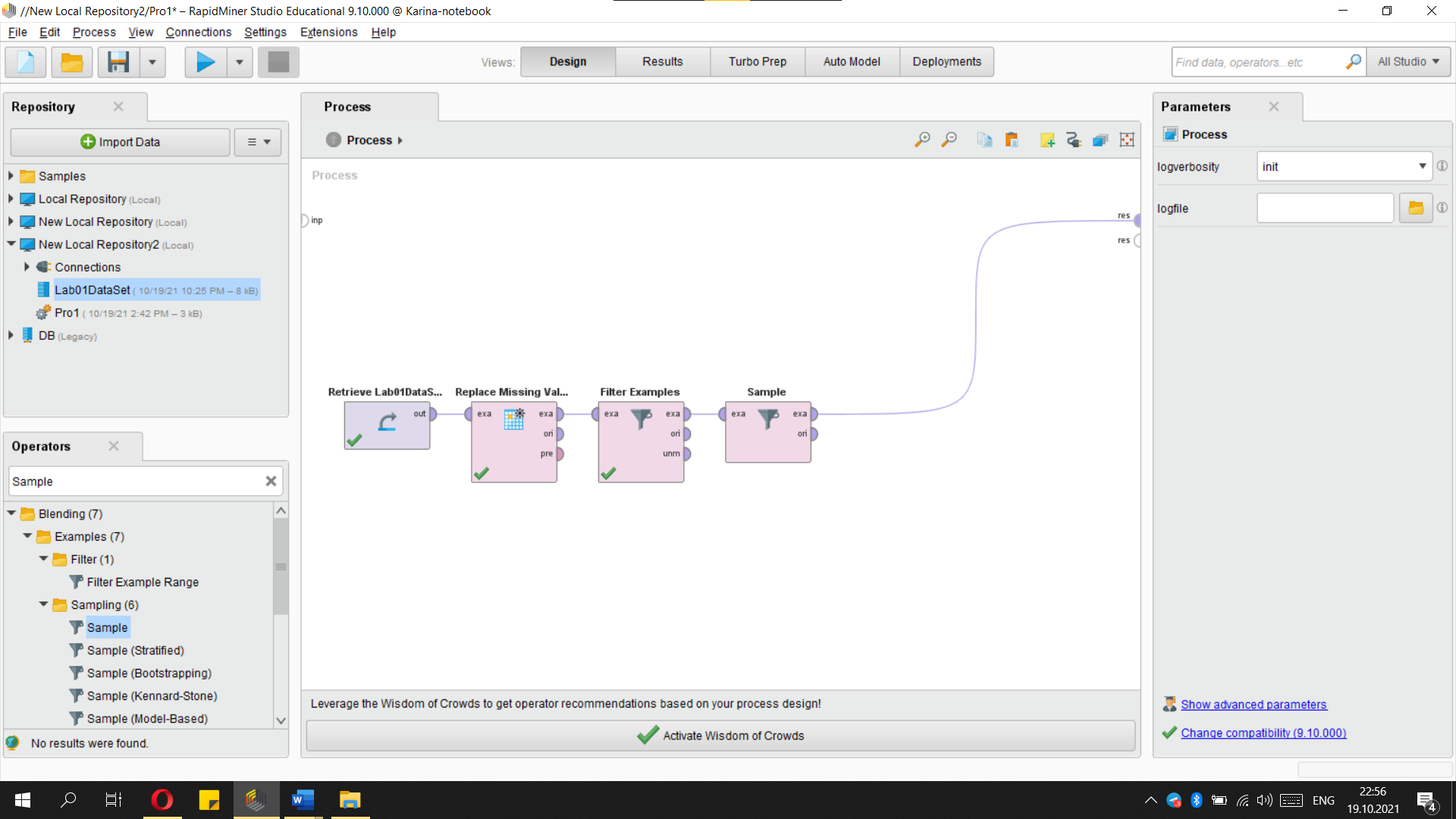Show info for logverbosity parameter
Viewport: 1456px width, 819px height.
(x=1442, y=166)
